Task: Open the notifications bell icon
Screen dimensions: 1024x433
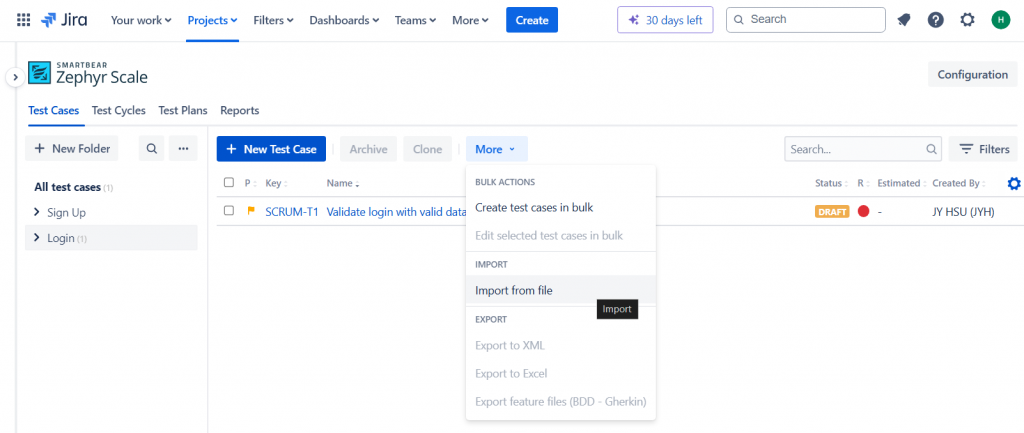Action: pos(904,20)
